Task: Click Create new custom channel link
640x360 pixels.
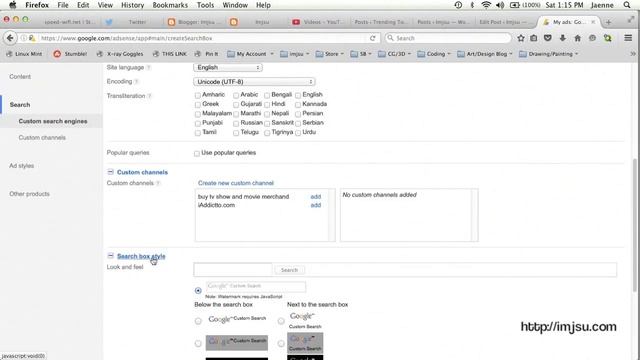Action: pyautogui.click(x=236, y=183)
